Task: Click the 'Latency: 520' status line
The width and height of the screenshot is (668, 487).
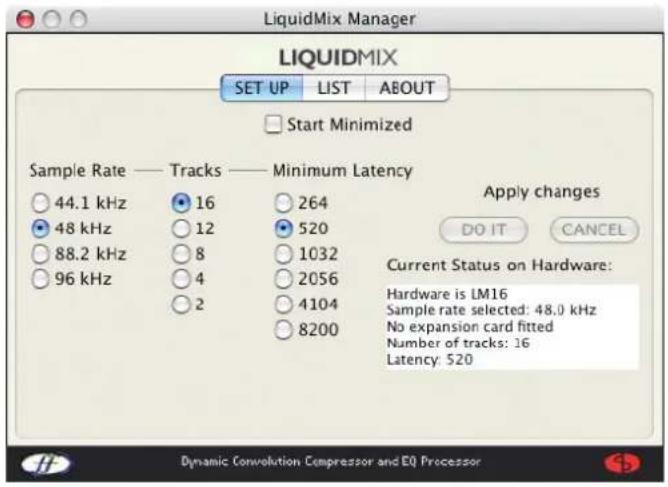Action: [x=430, y=359]
